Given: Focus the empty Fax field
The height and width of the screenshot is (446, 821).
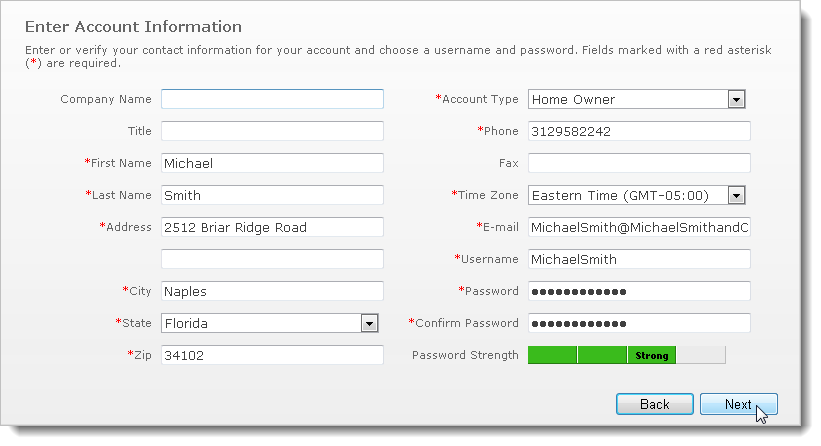Looking at the screenshot, I should 639,163.
